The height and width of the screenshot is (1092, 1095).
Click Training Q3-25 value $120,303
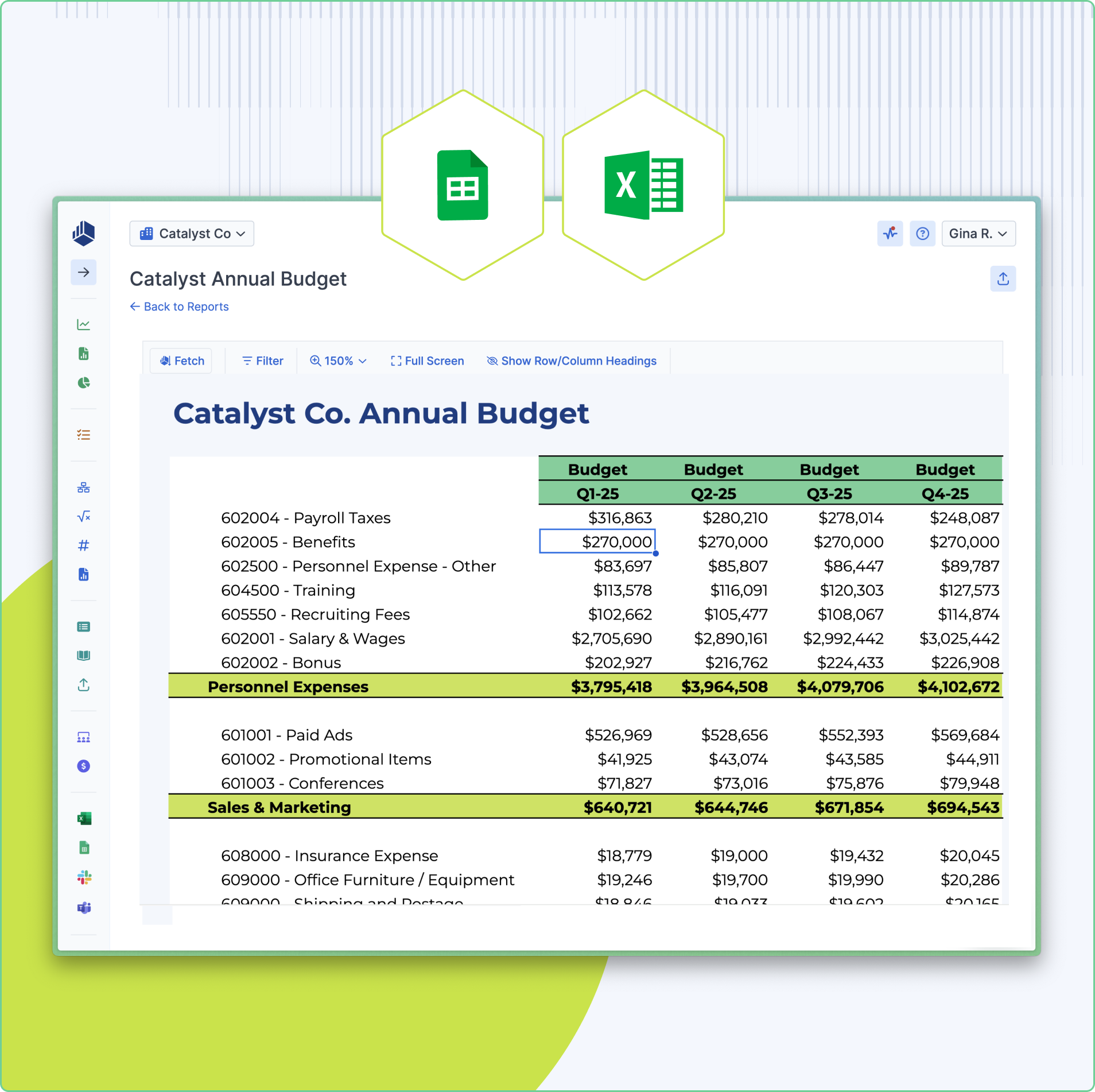pyautogui.click(x=852, y=590)
